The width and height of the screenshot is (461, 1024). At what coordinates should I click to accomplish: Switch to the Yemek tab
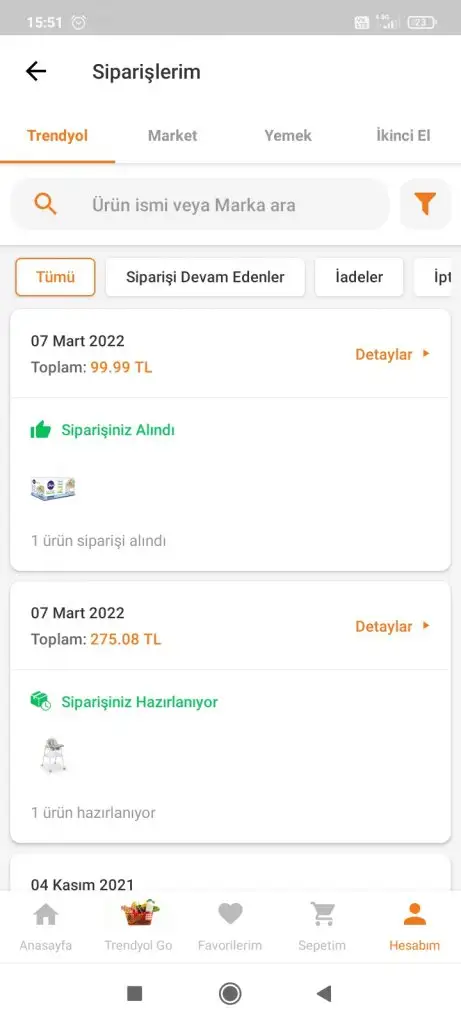click(x=288, y=136)
